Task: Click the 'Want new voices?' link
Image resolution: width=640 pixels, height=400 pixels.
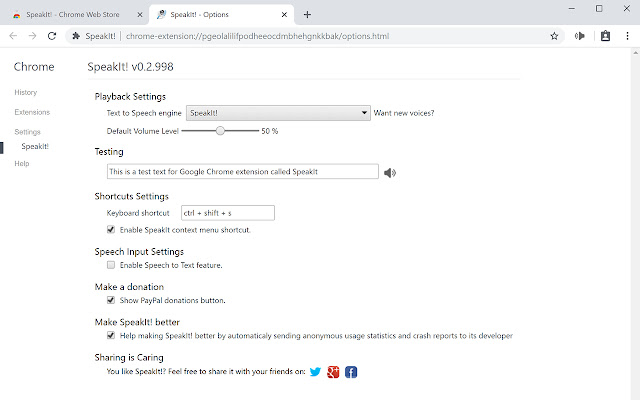Action: [404, 113]
